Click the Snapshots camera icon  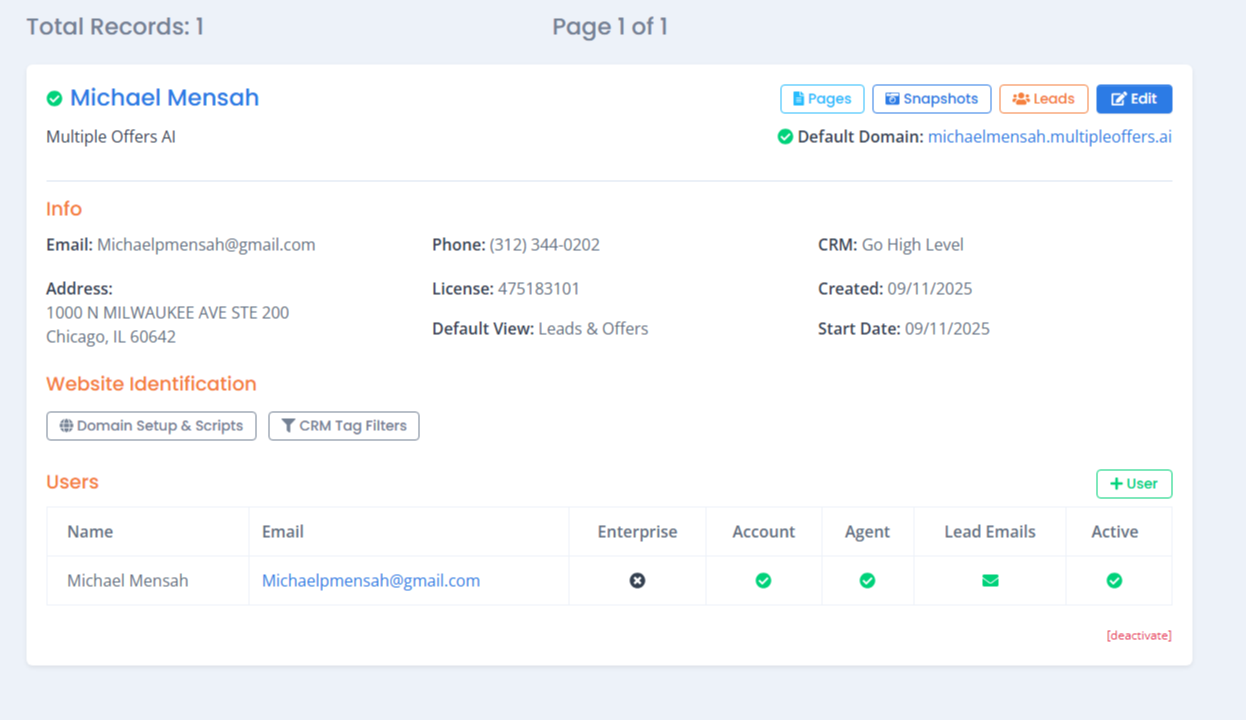(890, 99)
